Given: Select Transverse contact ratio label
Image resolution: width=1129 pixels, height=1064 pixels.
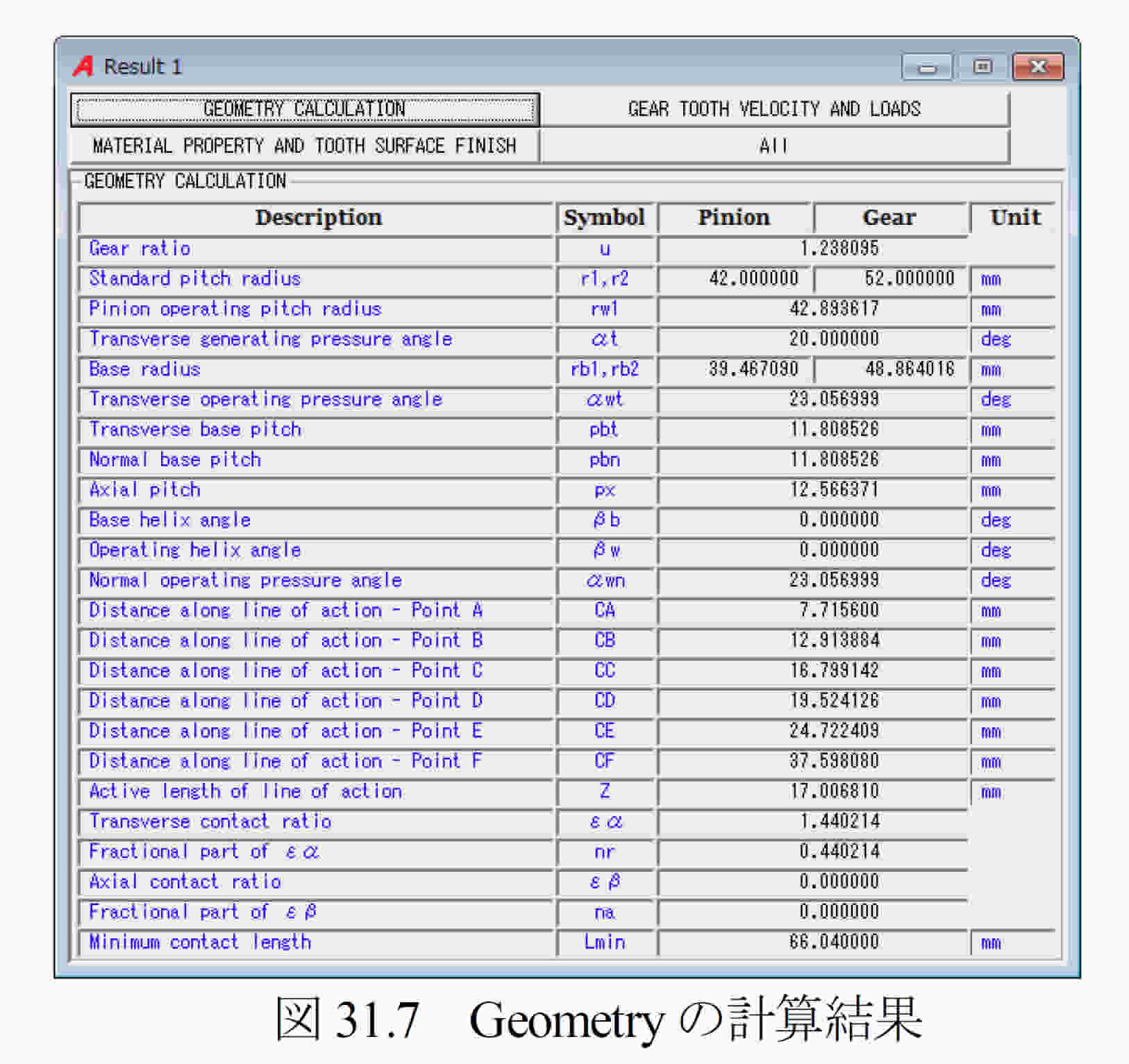Looking at the screenshot, I should pyautogui.click(x=210, y=822).
